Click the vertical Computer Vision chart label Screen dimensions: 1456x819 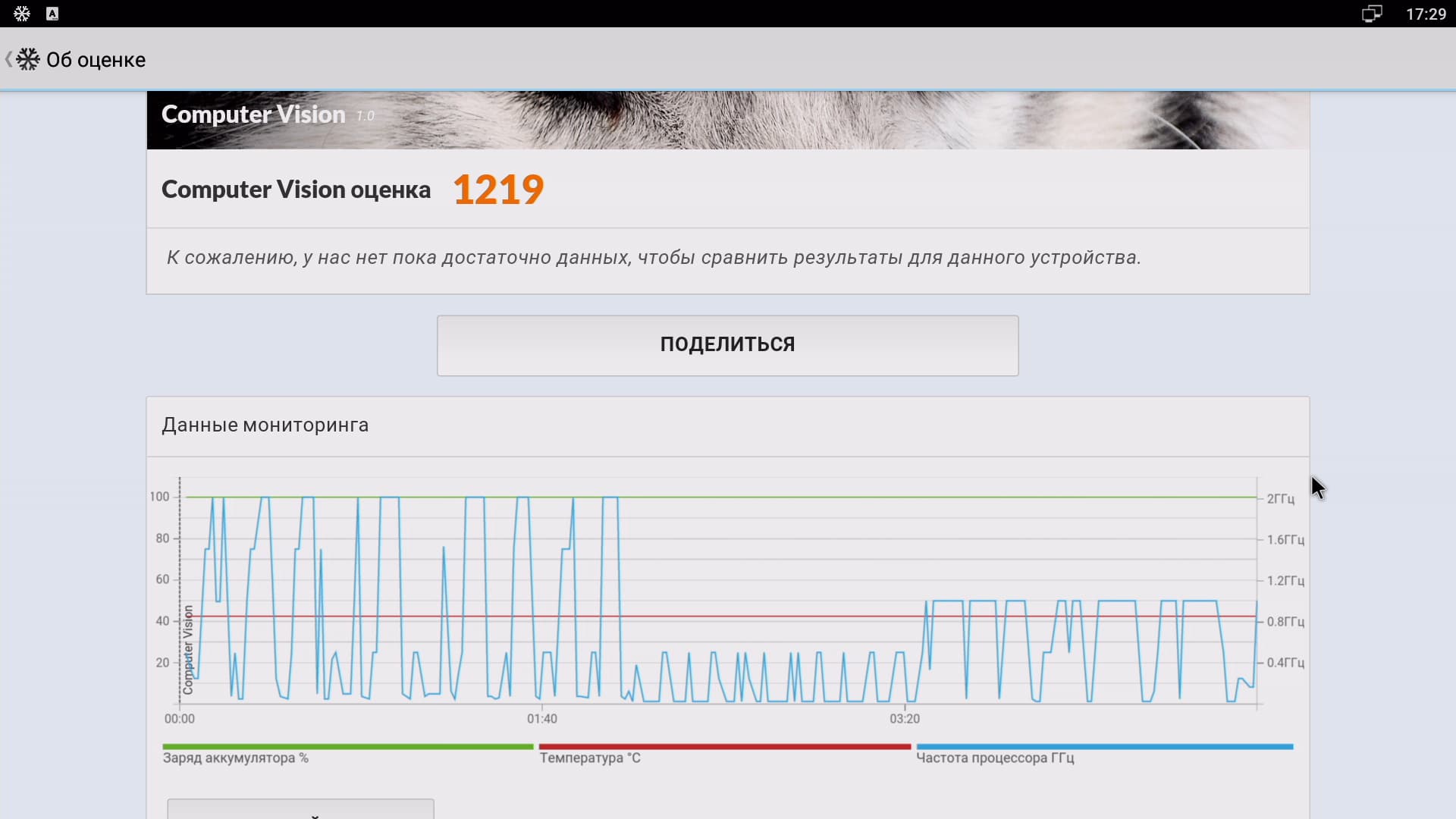188,649
